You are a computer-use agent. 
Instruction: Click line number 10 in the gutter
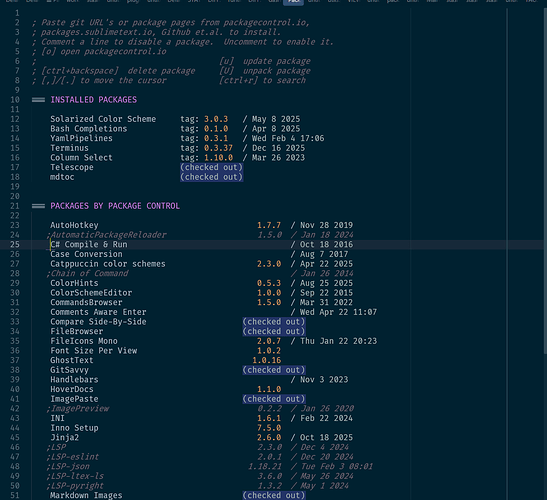click(15, 100)
